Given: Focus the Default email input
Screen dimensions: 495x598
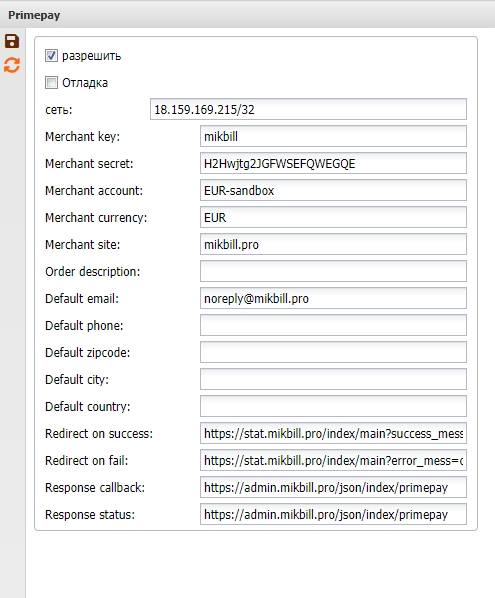Looking at the screenshot, I should pyautogui.click(x=333, y=298).
